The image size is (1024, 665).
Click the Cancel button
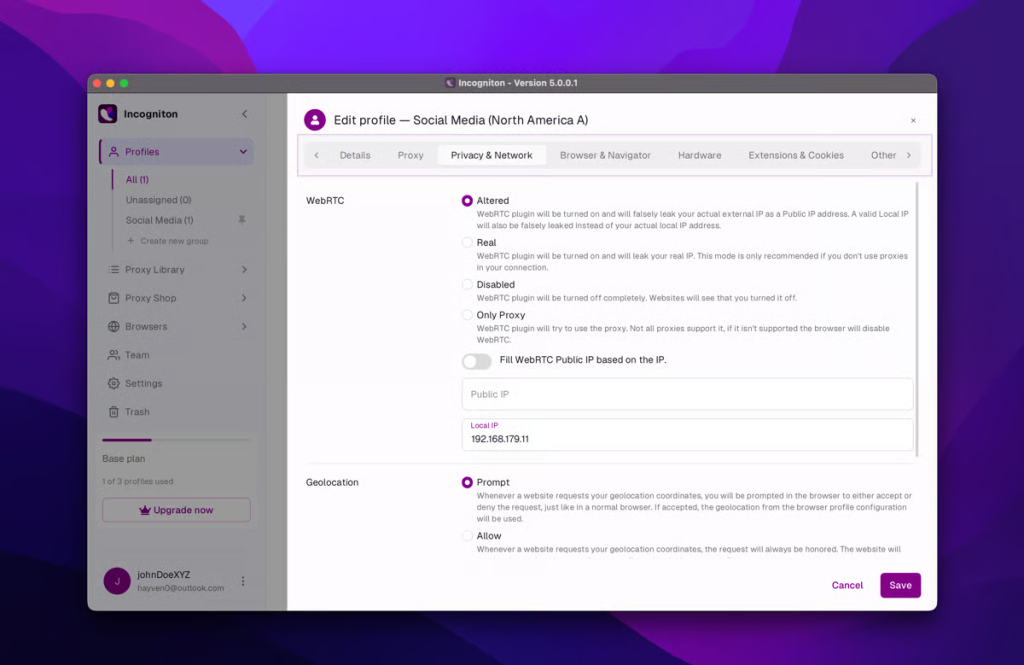(x=847, y=585)
